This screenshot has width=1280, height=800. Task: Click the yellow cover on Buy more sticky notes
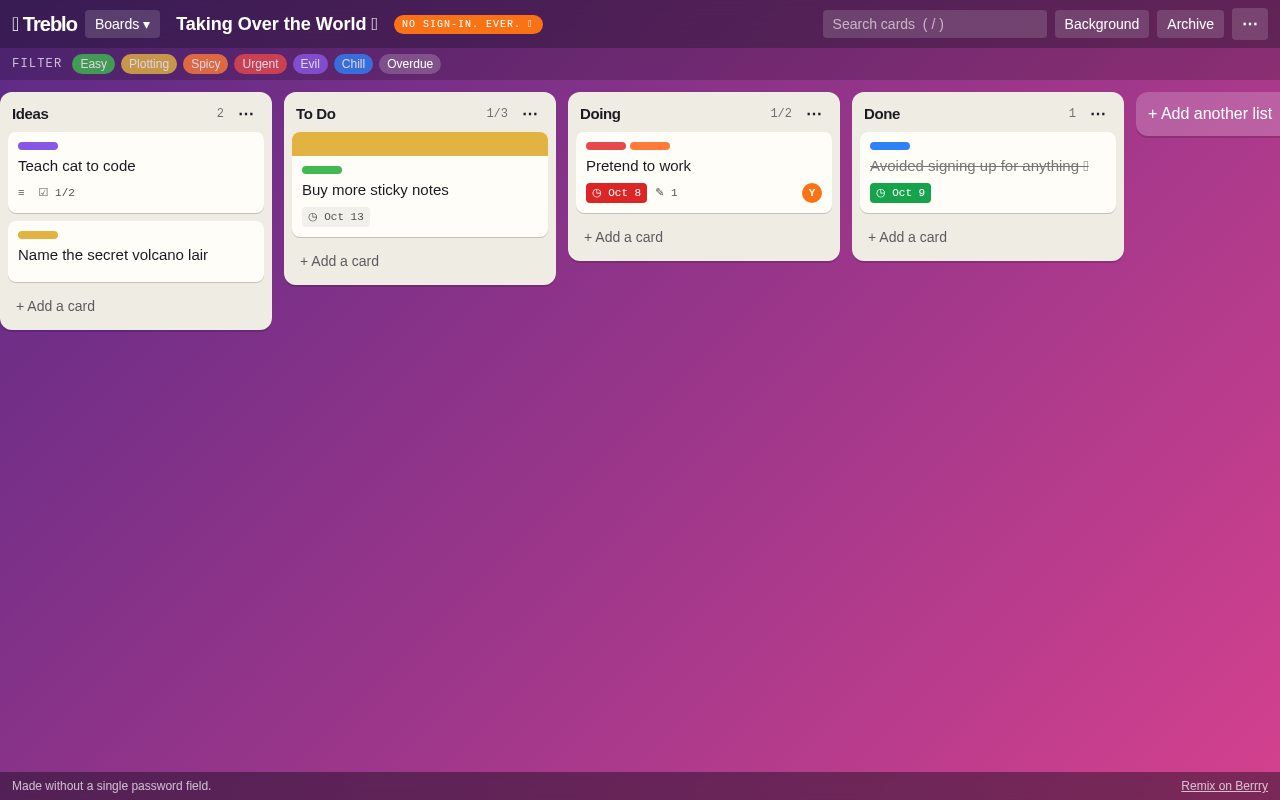click(420, 144)
